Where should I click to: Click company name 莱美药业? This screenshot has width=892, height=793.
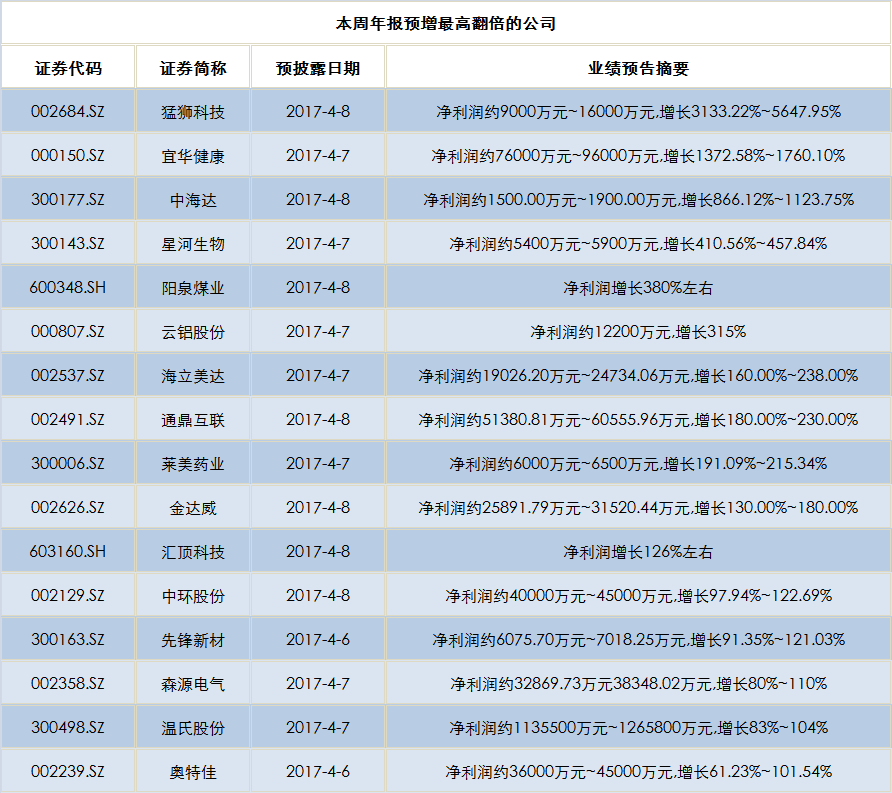193,464
